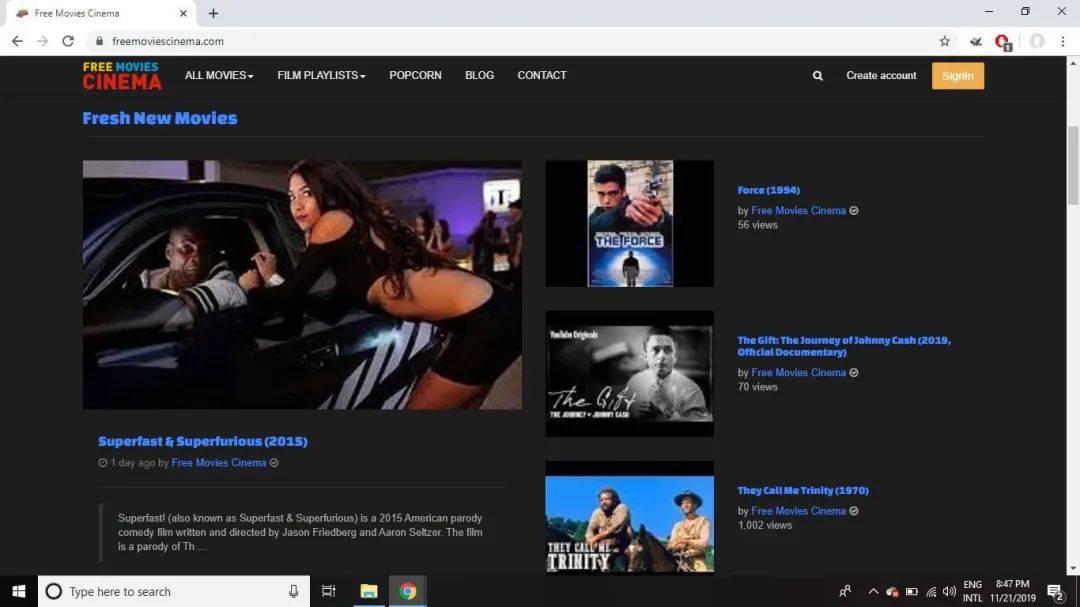Open the POPCORN nav item
1080x607 pixels.
(x=415, y=75)
